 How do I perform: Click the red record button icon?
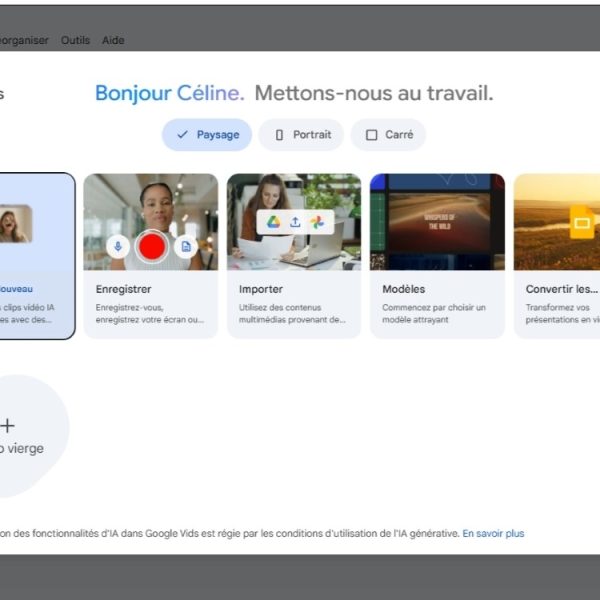pos(152,247)
